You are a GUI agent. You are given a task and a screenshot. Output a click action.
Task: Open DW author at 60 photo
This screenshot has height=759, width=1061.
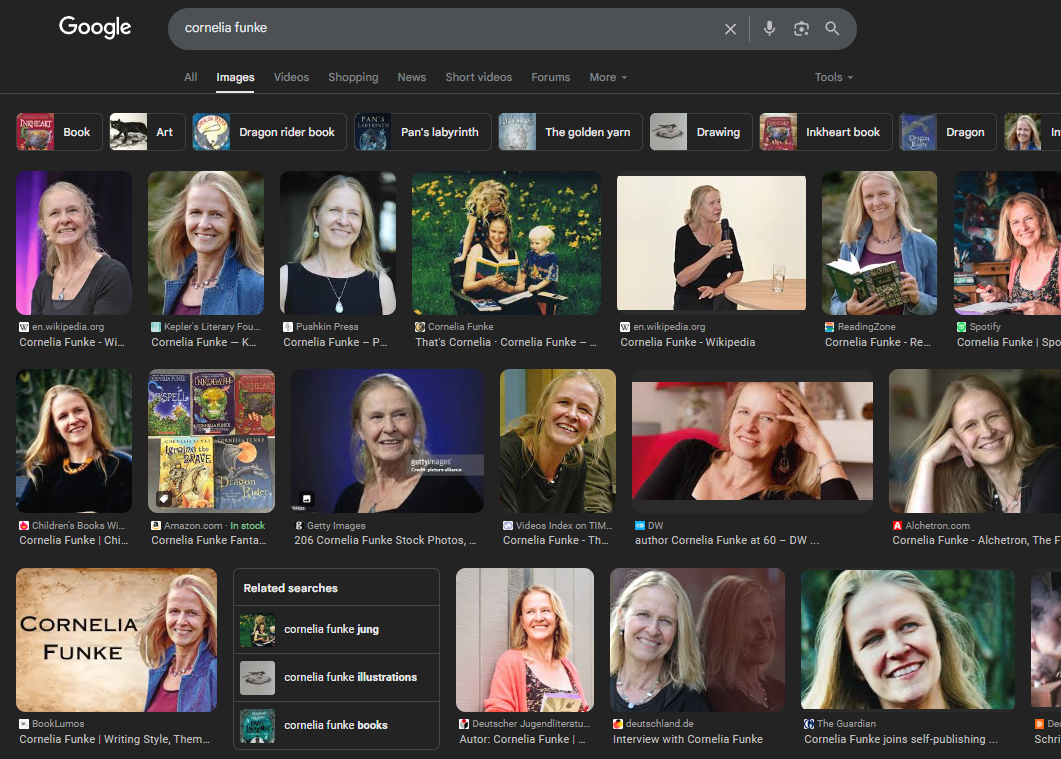coord(752,440)
